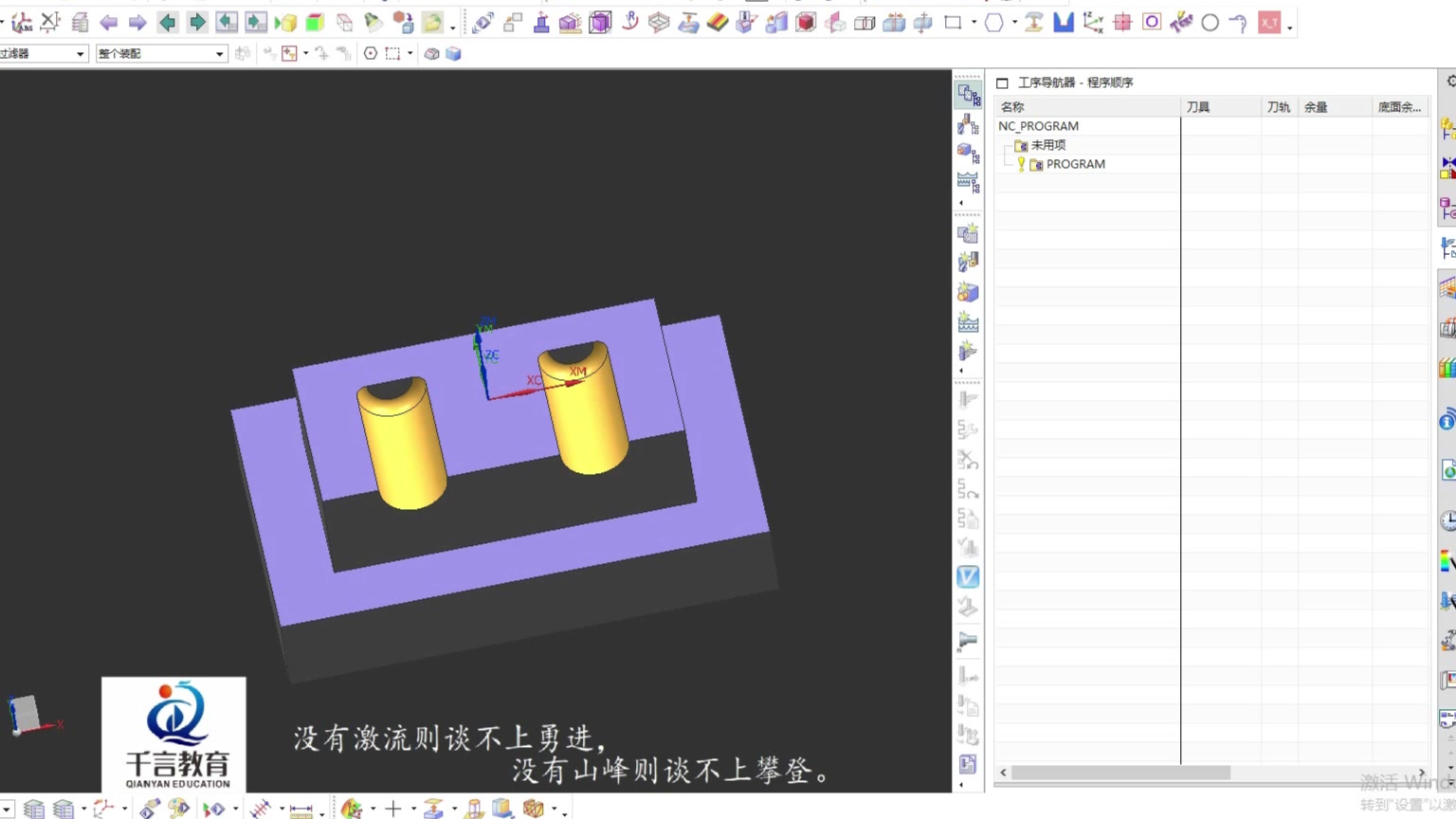Click the open-folder icon in top toolbar

(x=432, y=22)
